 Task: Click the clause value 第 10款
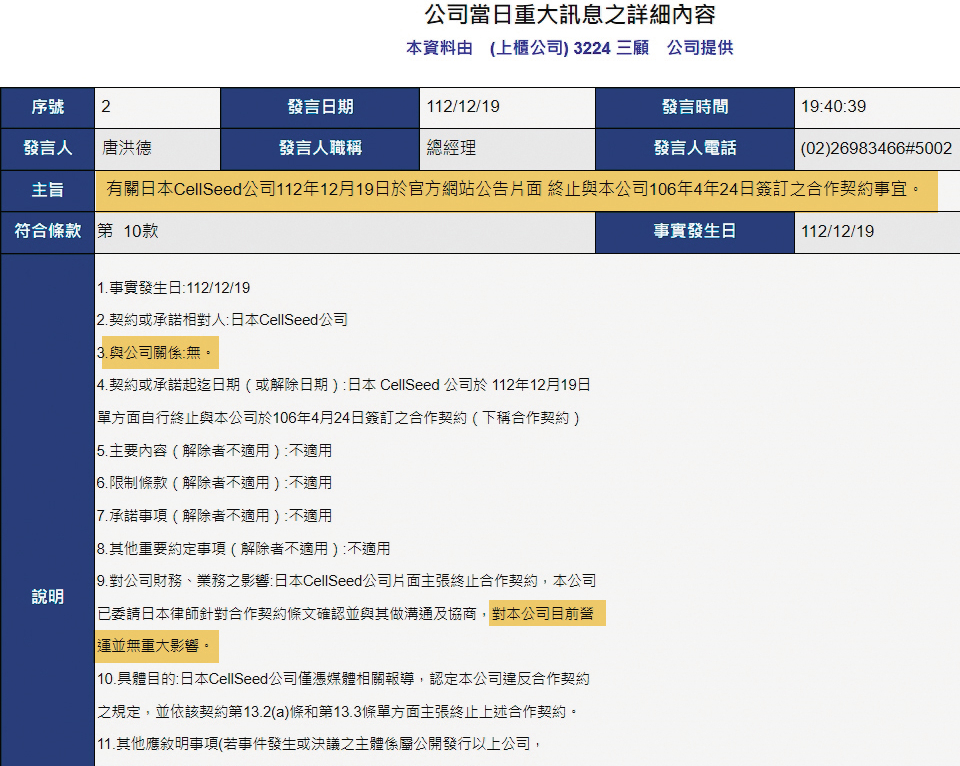coord(128,231)
